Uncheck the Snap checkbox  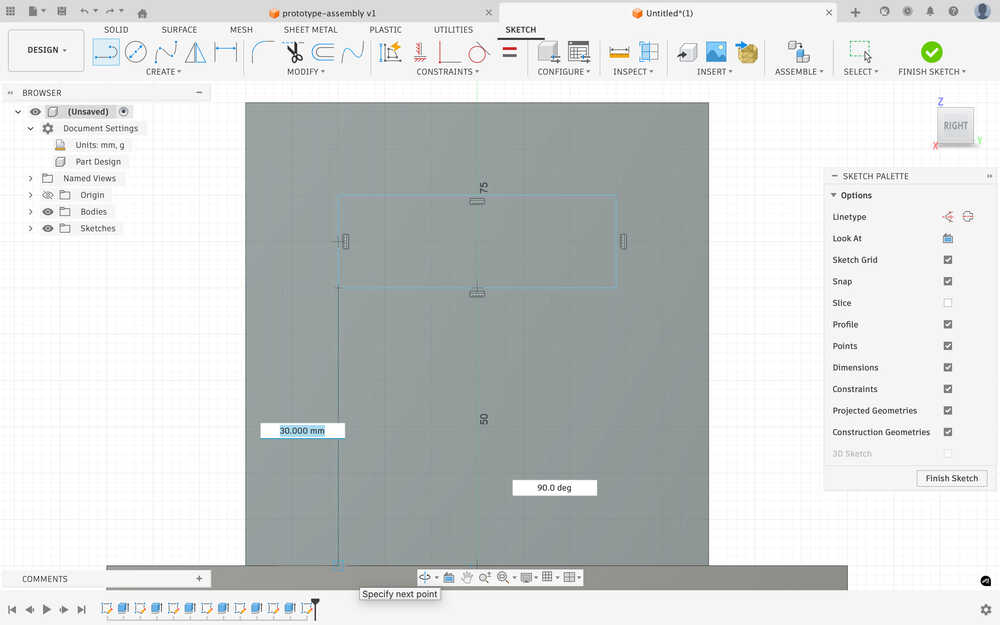[948, 281]
